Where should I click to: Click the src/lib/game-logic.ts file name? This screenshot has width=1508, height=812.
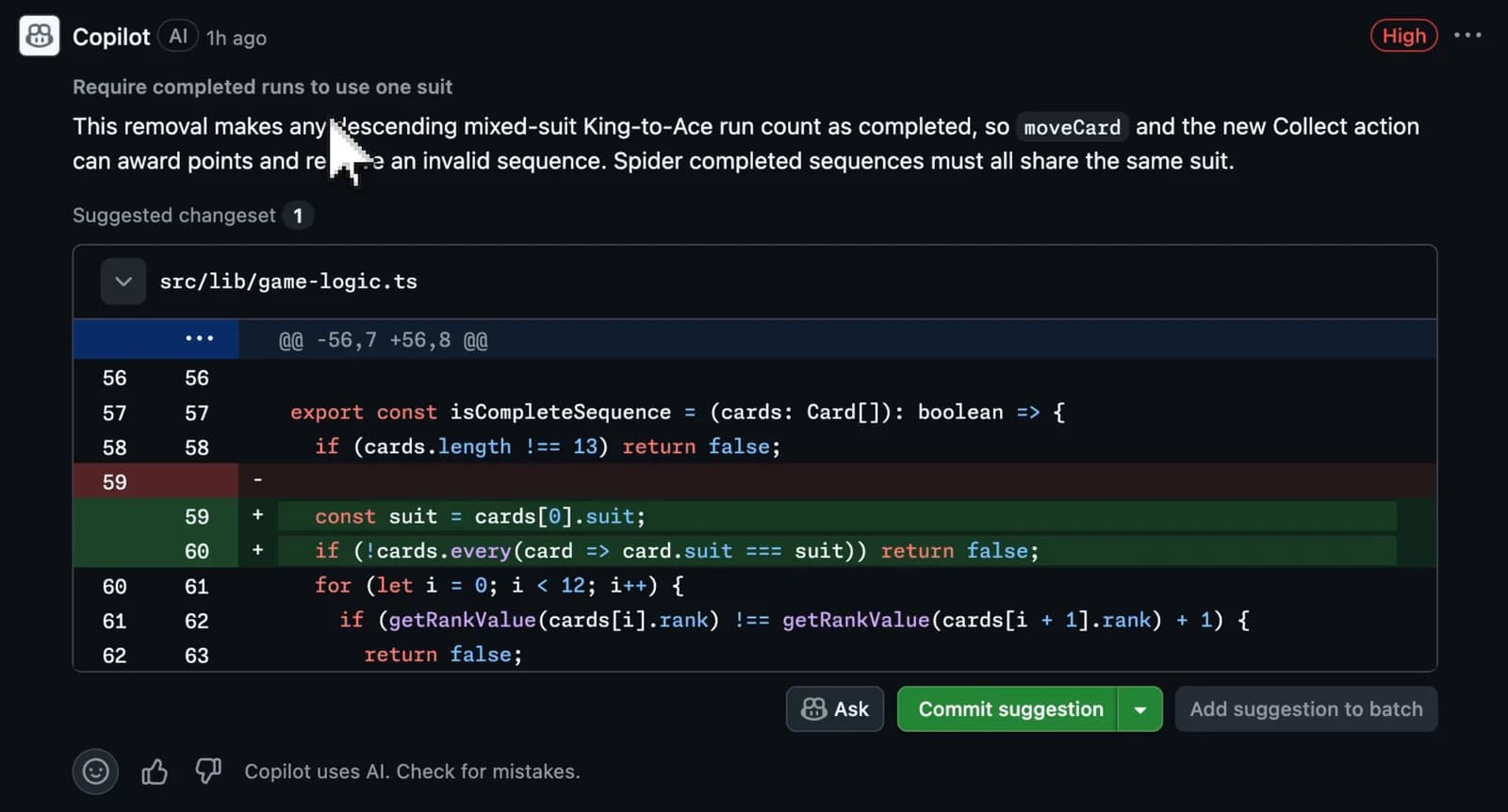tap(288, 282)
